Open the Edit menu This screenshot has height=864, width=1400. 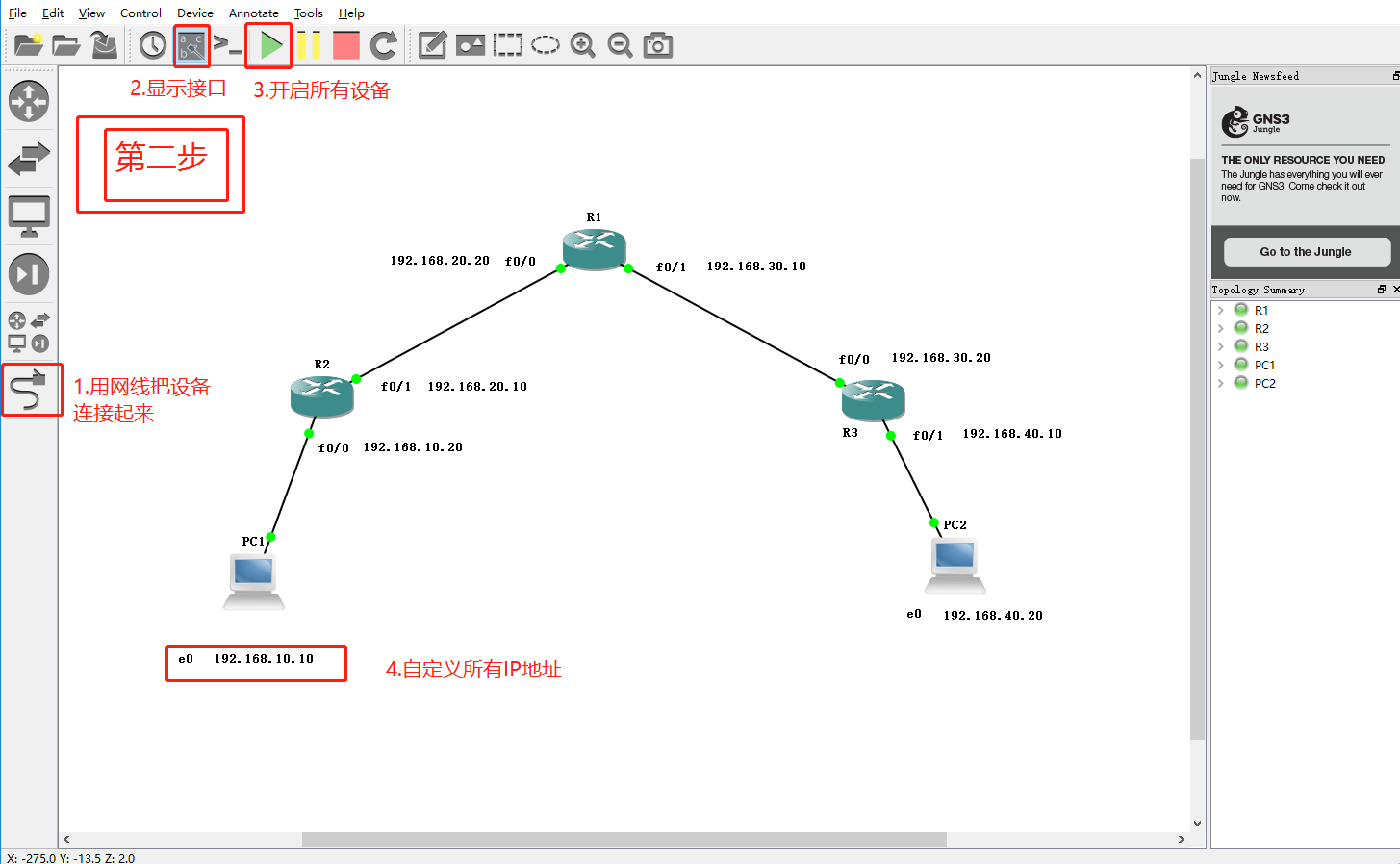tap(53, 13)
